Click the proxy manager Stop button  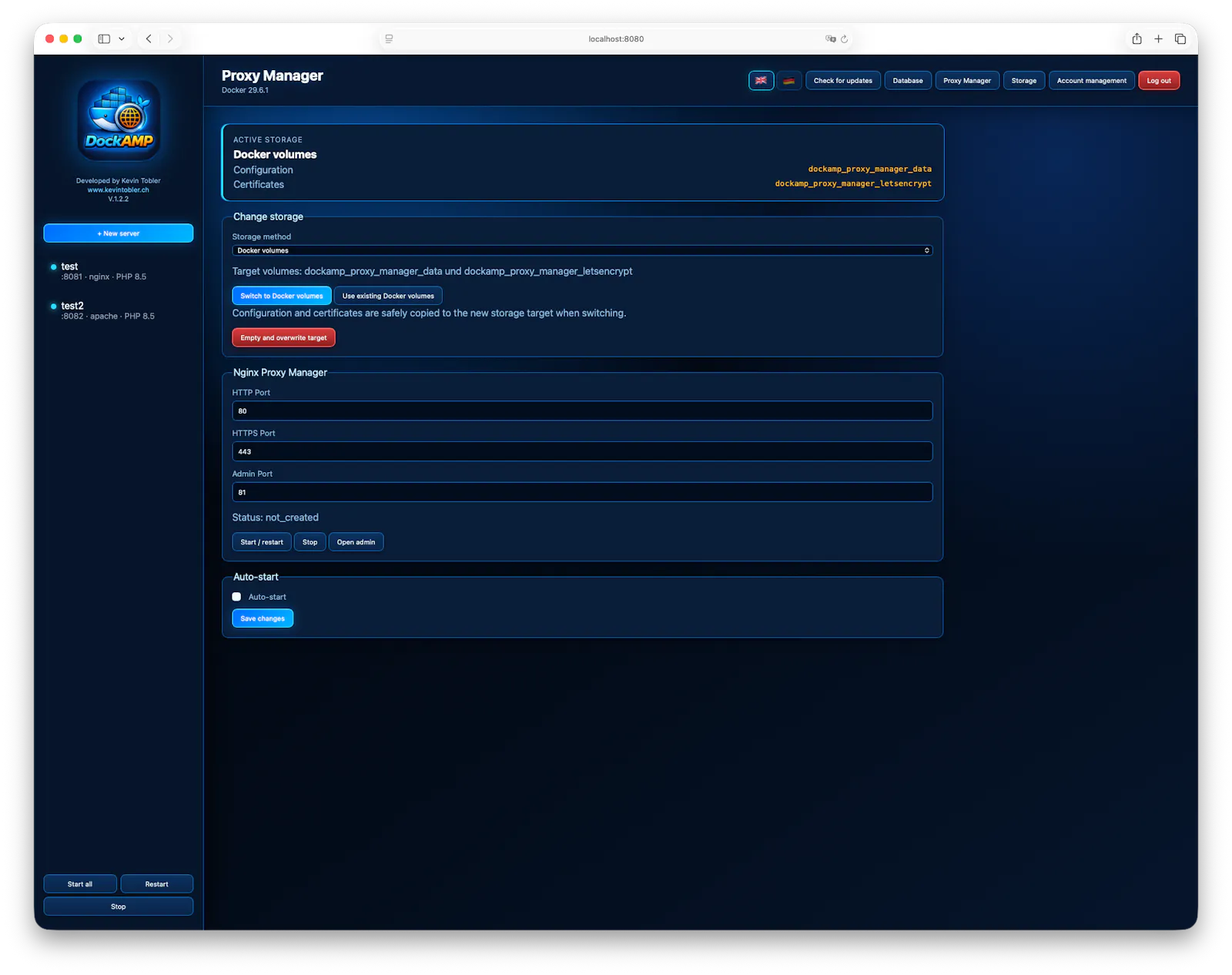click(x=310, y=542)
